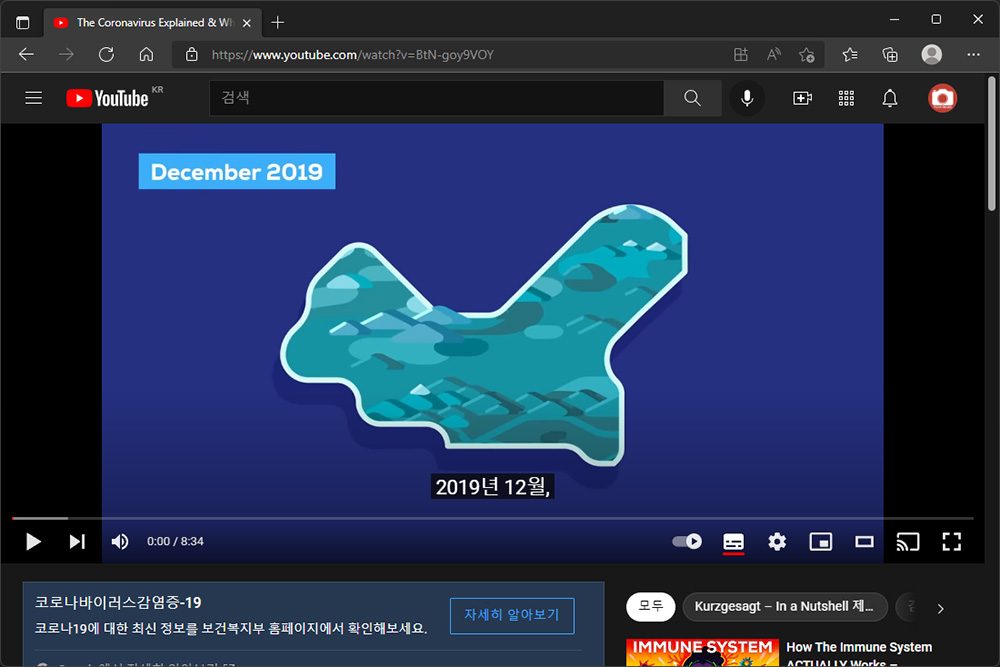Cast the video to a TV
Screen dimensions: 1000x667
coord(908,541)
